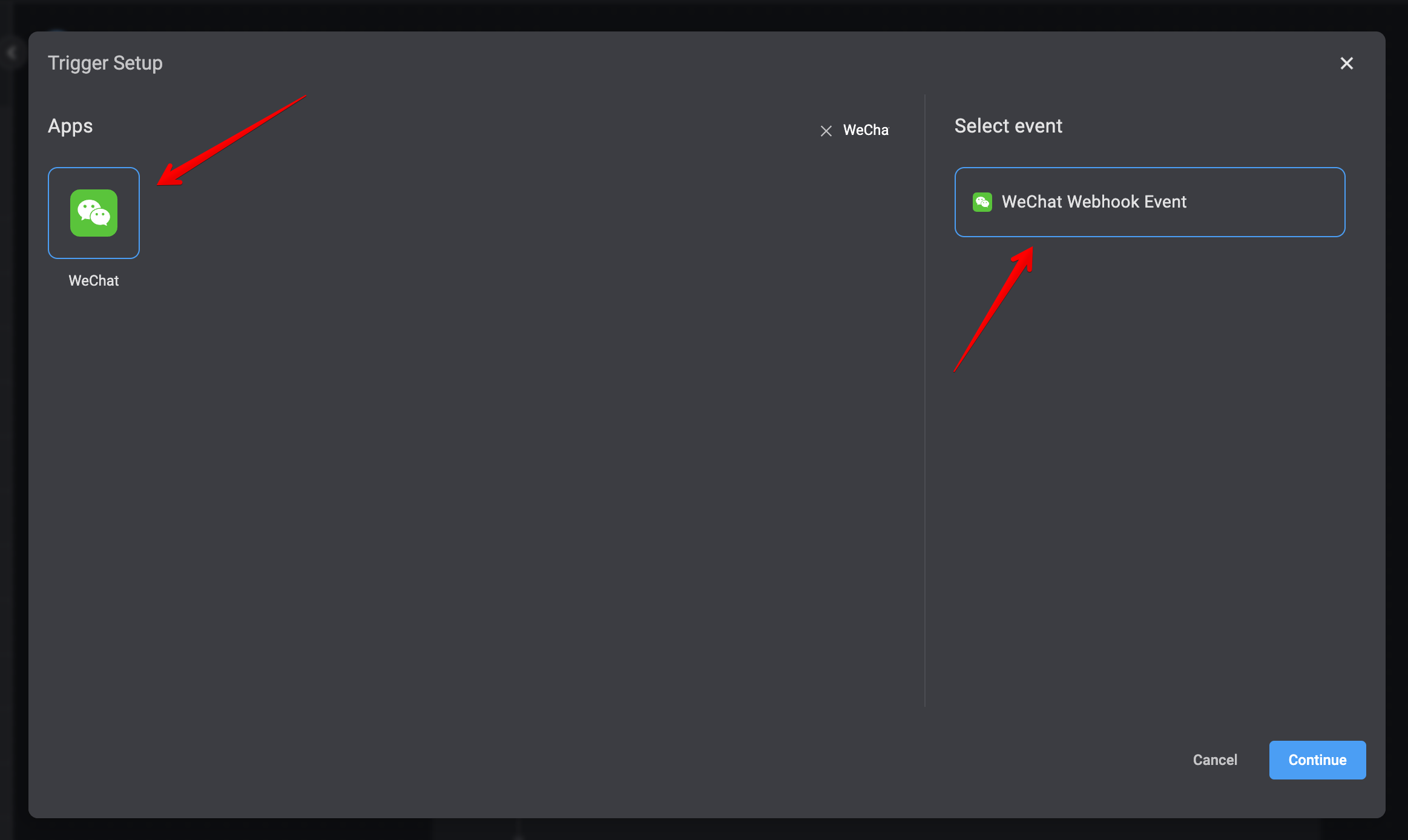
Task: Click the Select event header
Action: click(1008, 126)
